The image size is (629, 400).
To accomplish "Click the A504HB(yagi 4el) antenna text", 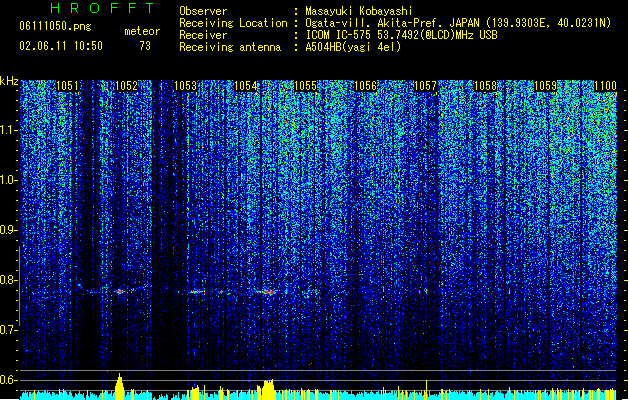I will [x=353, y=47].
